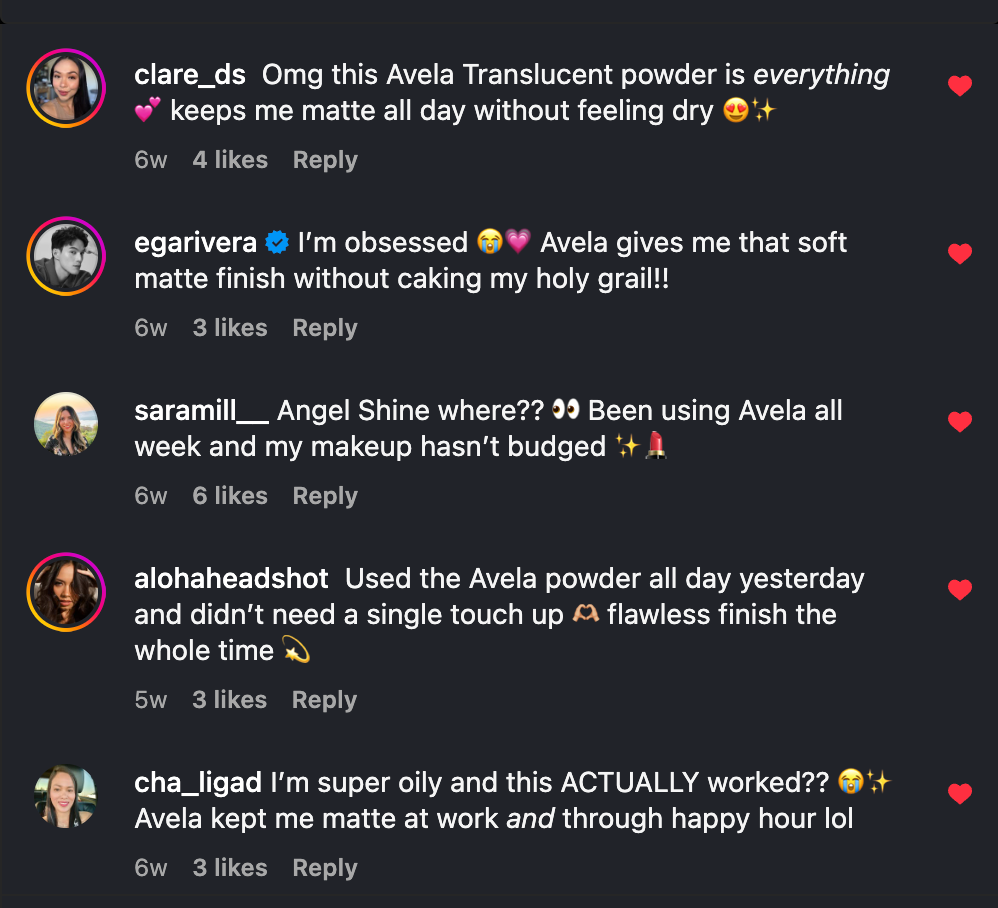Viewport: 998px width, 908px height.
Task: Reply to clare_ds's comment
Action: point(325,159)
